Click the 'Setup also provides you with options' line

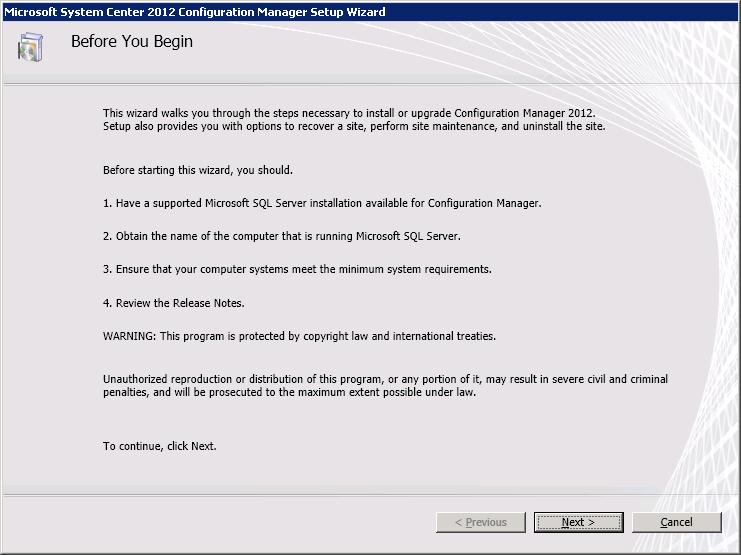[x=354, y=127]
